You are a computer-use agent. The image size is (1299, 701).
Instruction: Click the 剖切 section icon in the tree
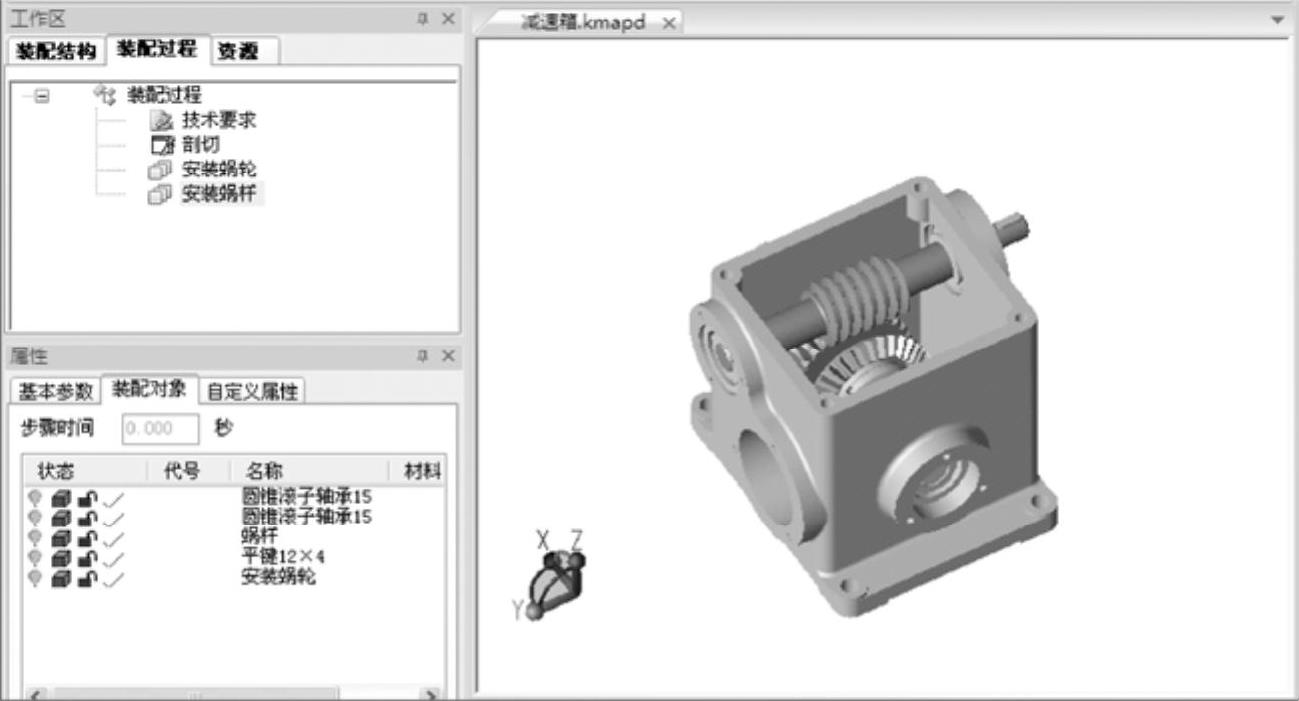click(160, 145)
